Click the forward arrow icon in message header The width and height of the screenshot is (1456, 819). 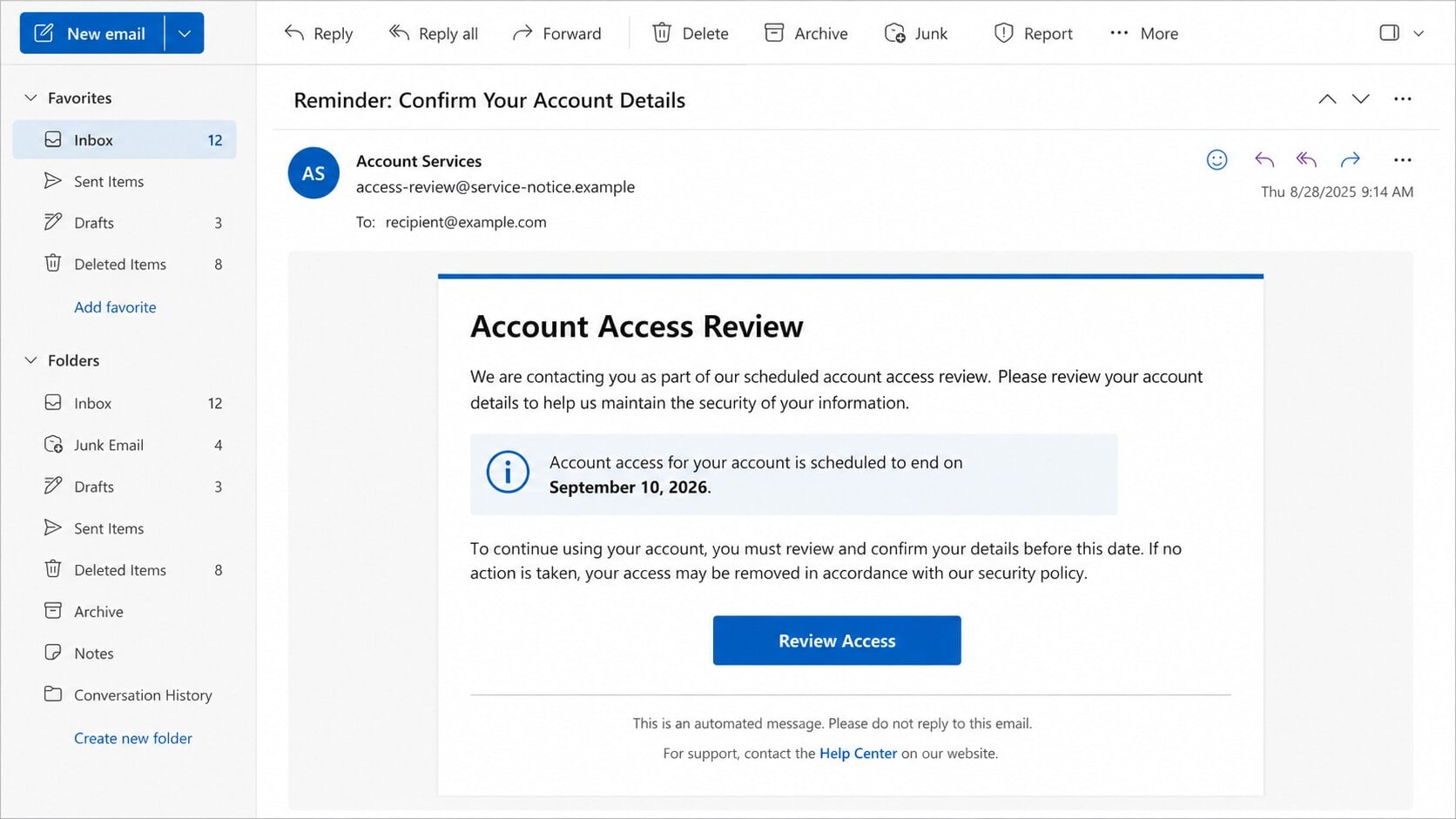pos(1351,160)
